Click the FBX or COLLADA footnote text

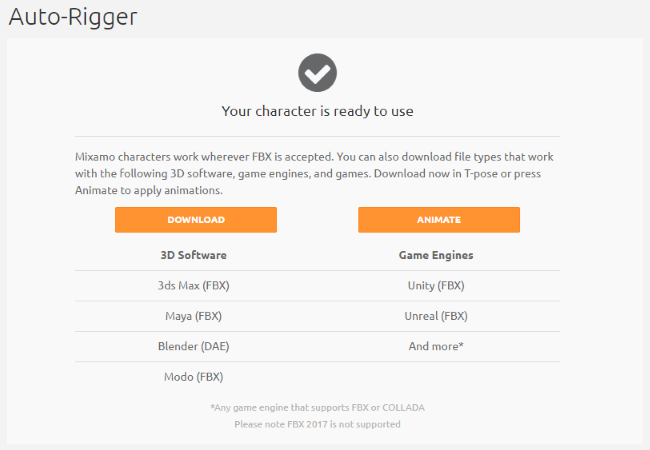click(318, 408)
